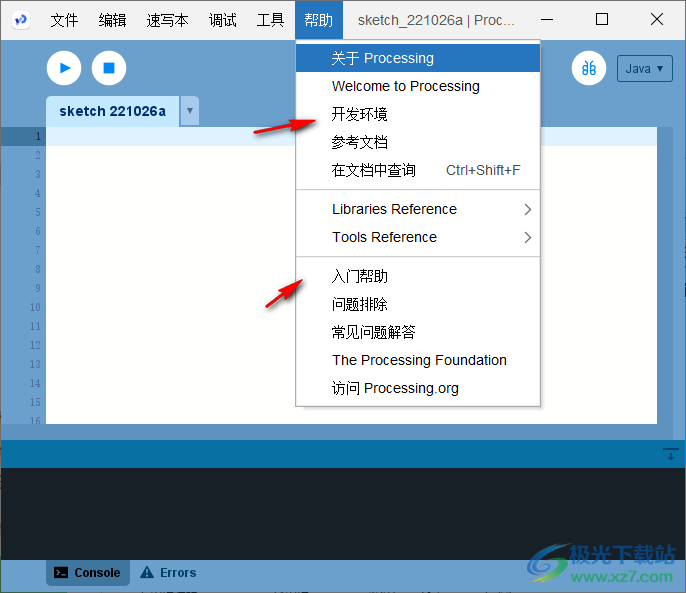
Task: Switch to the Console tab
Action: (88, 572)
